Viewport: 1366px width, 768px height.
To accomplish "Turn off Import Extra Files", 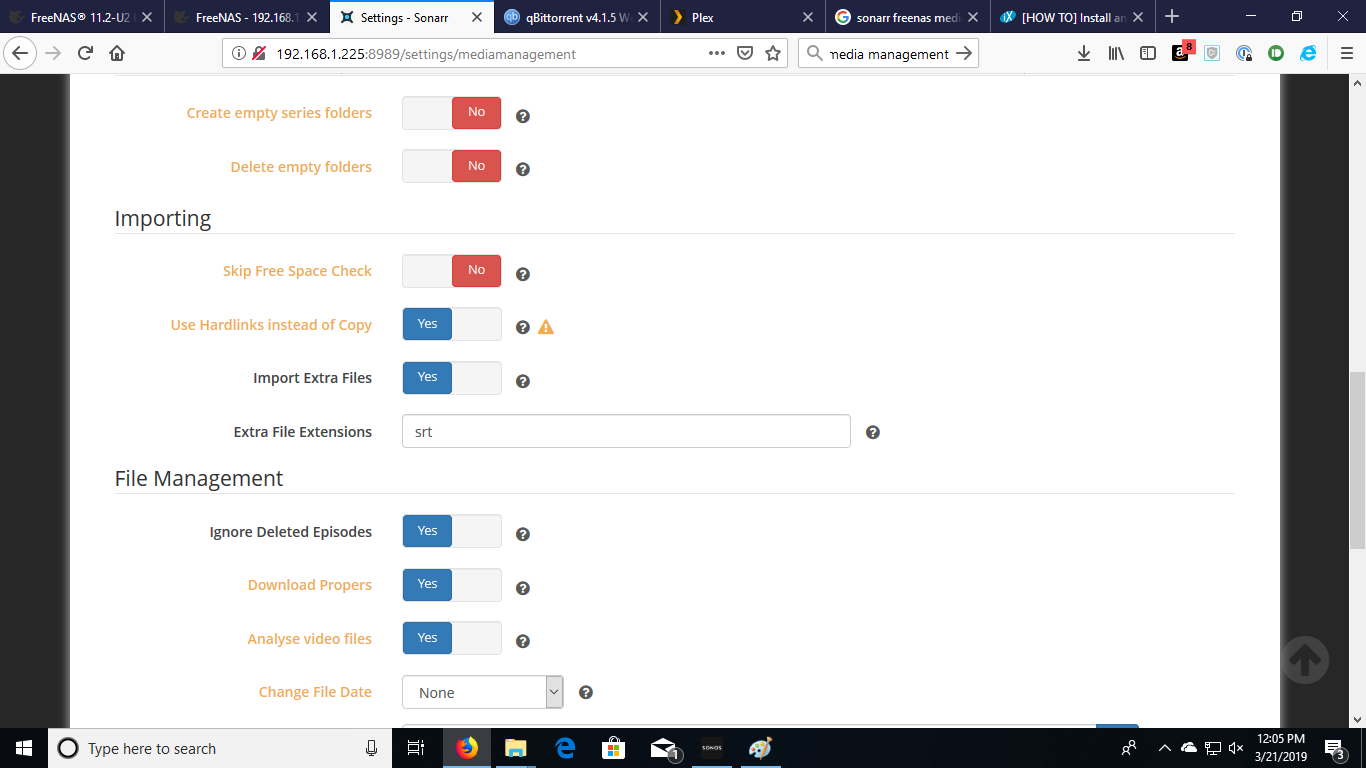I will tap(452, 378).
